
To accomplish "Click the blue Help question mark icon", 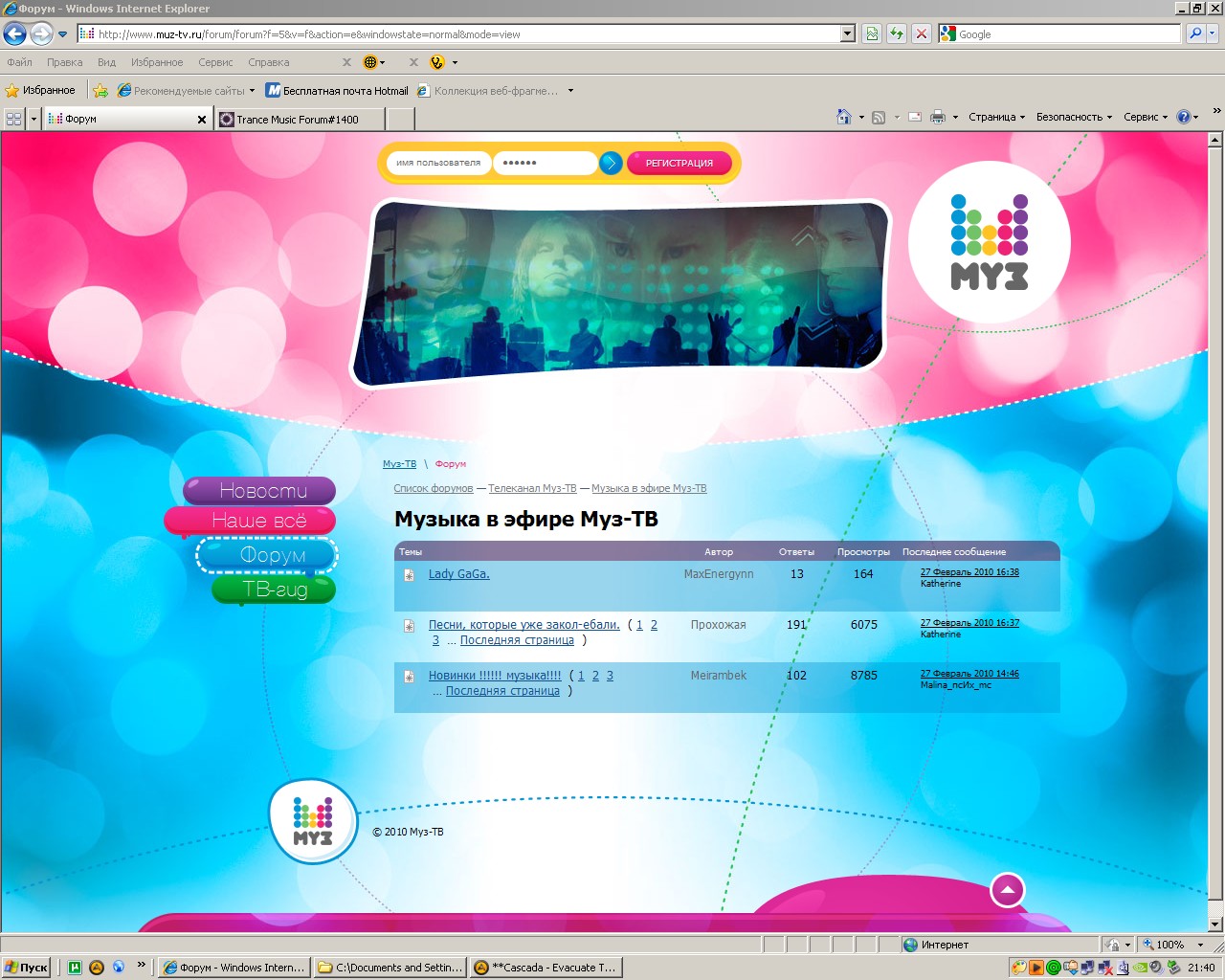I will tap(1184, 117).
